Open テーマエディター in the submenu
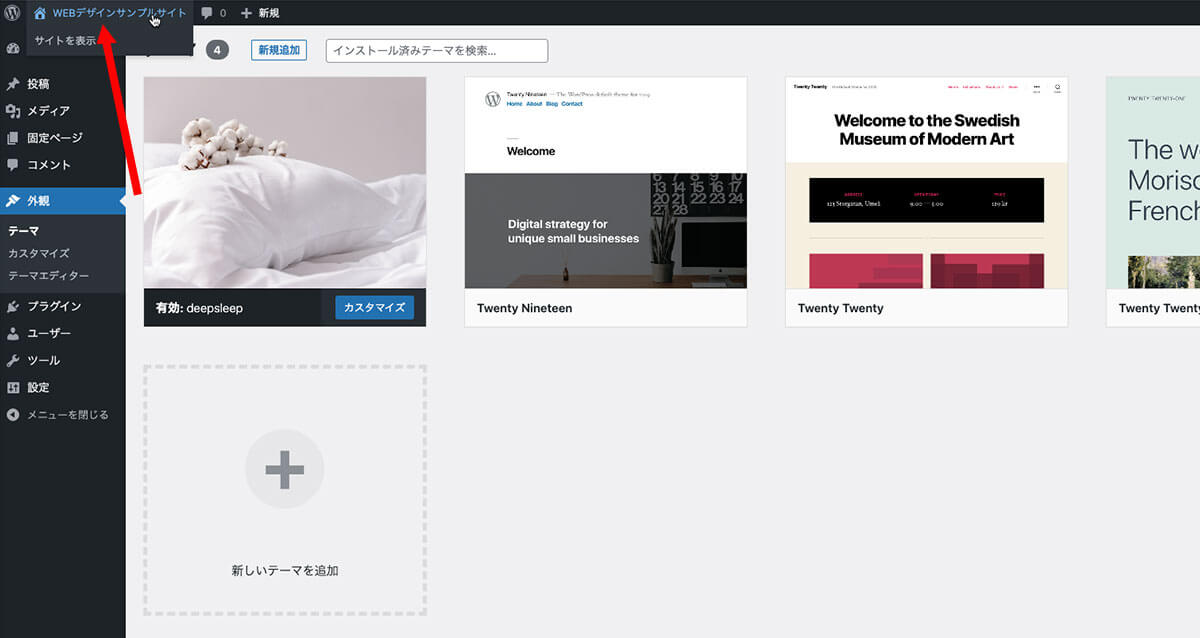This screenshot has width=1200, height=638. (x=48, y=275)
